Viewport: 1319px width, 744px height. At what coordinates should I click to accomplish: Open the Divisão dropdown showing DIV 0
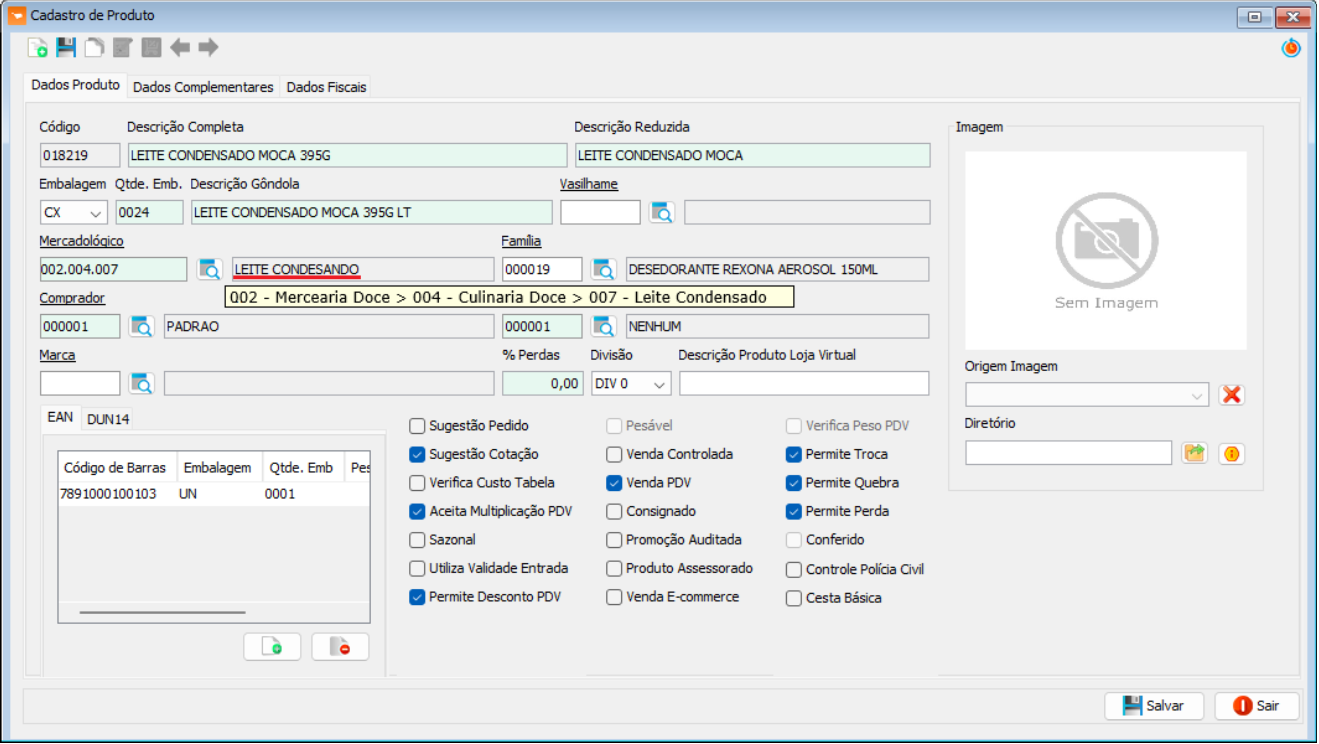pos(659,384)
